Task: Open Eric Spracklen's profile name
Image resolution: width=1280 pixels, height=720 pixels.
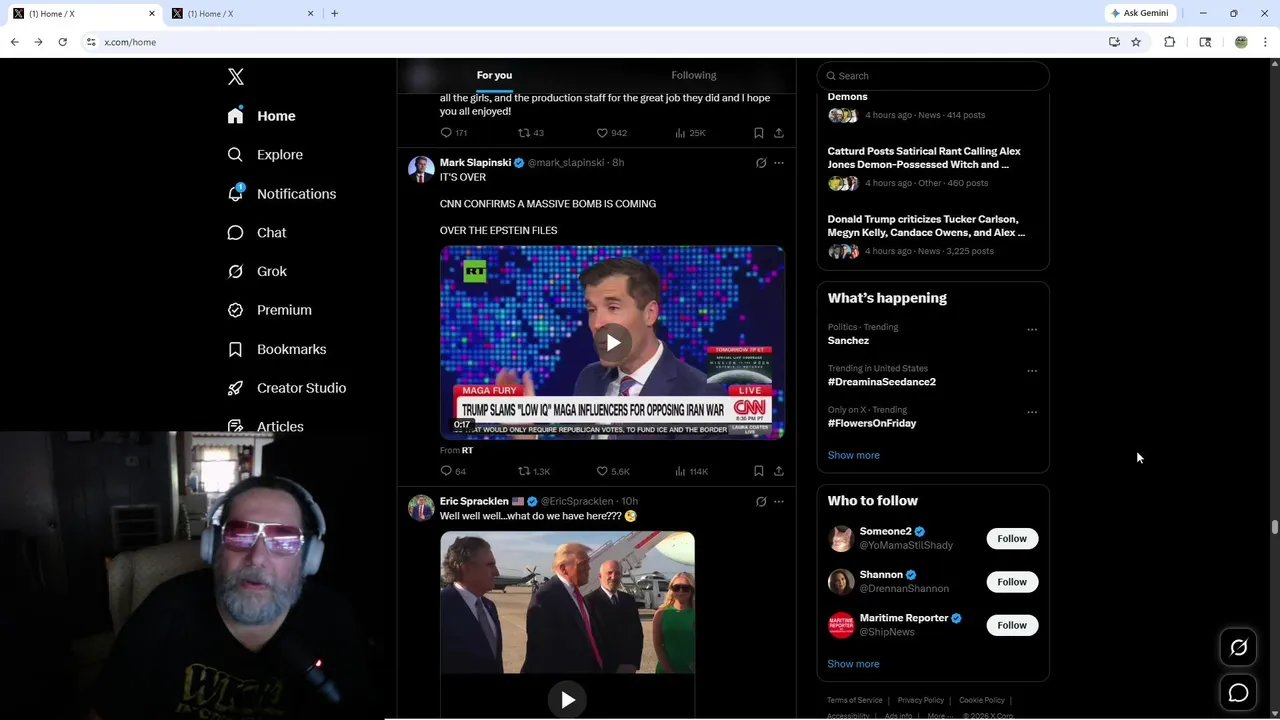Action: coord(474,502)
